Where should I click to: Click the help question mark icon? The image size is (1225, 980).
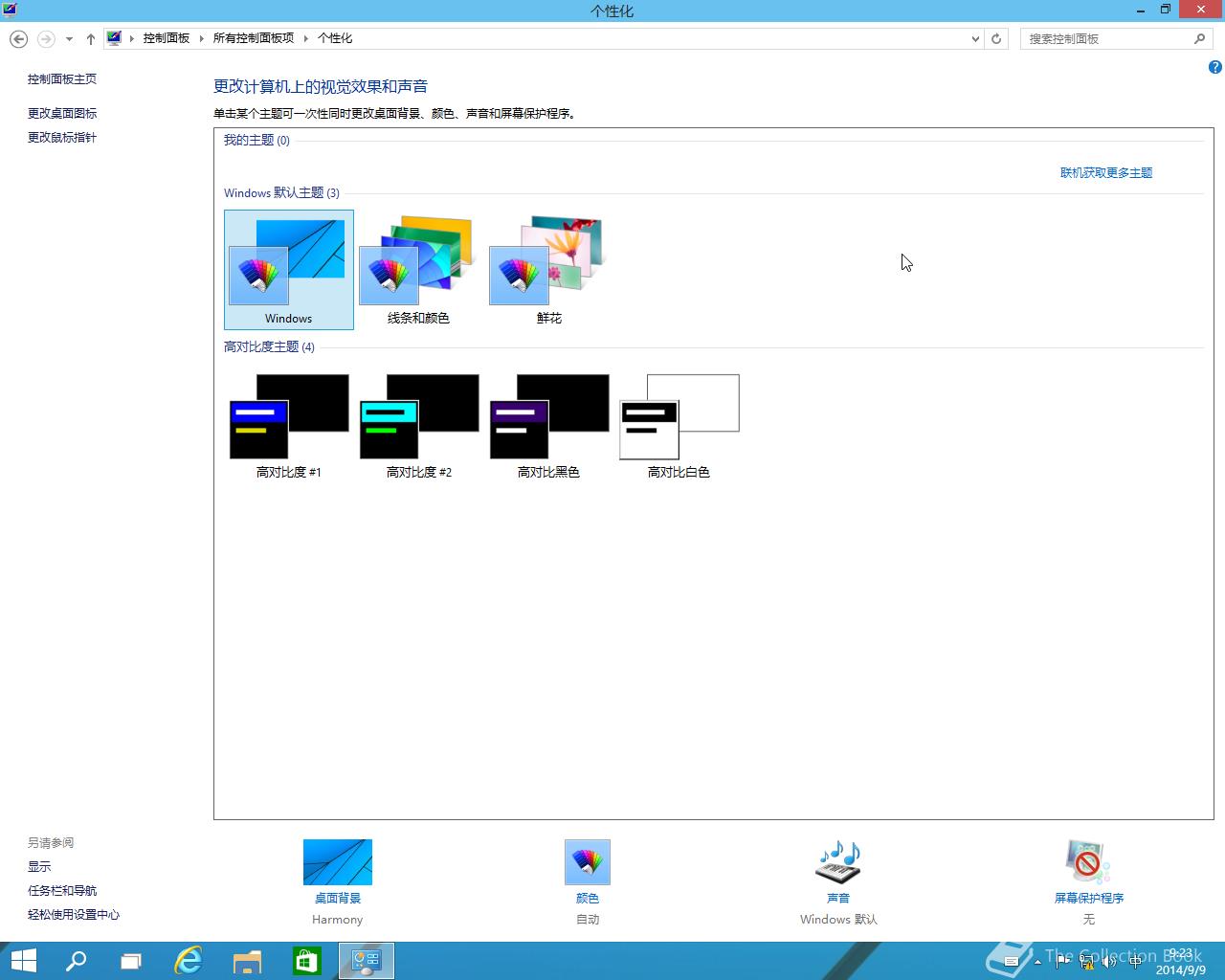[1214, 67]
